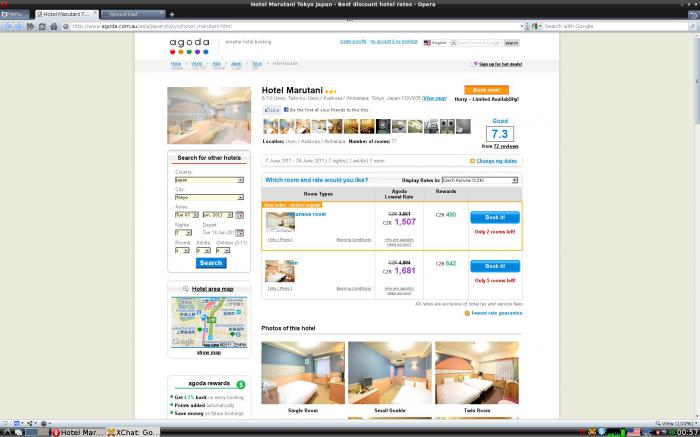Click the Facebook Like button
700x437 pixels.
tap(271, 110)
